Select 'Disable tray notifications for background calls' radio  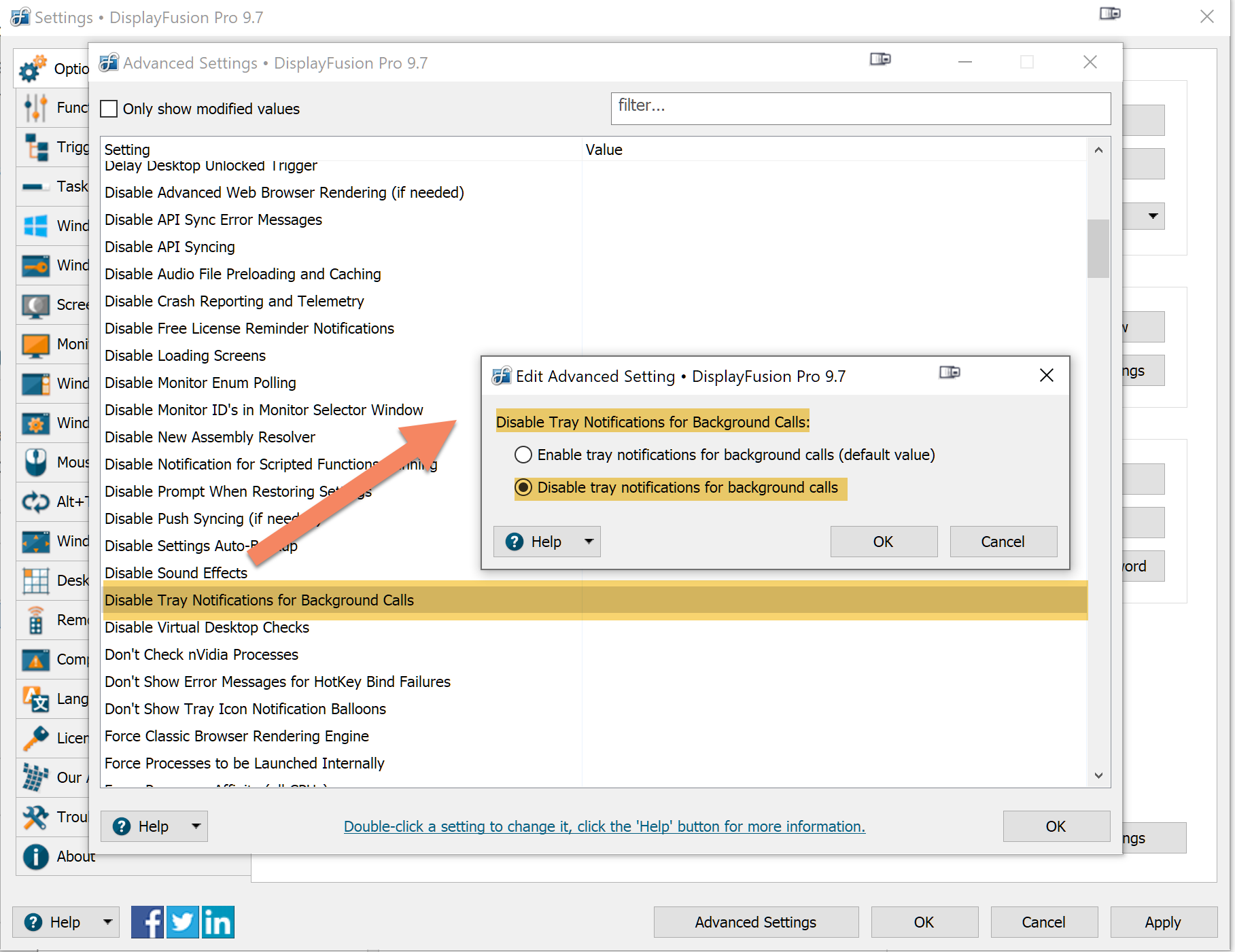523,487
